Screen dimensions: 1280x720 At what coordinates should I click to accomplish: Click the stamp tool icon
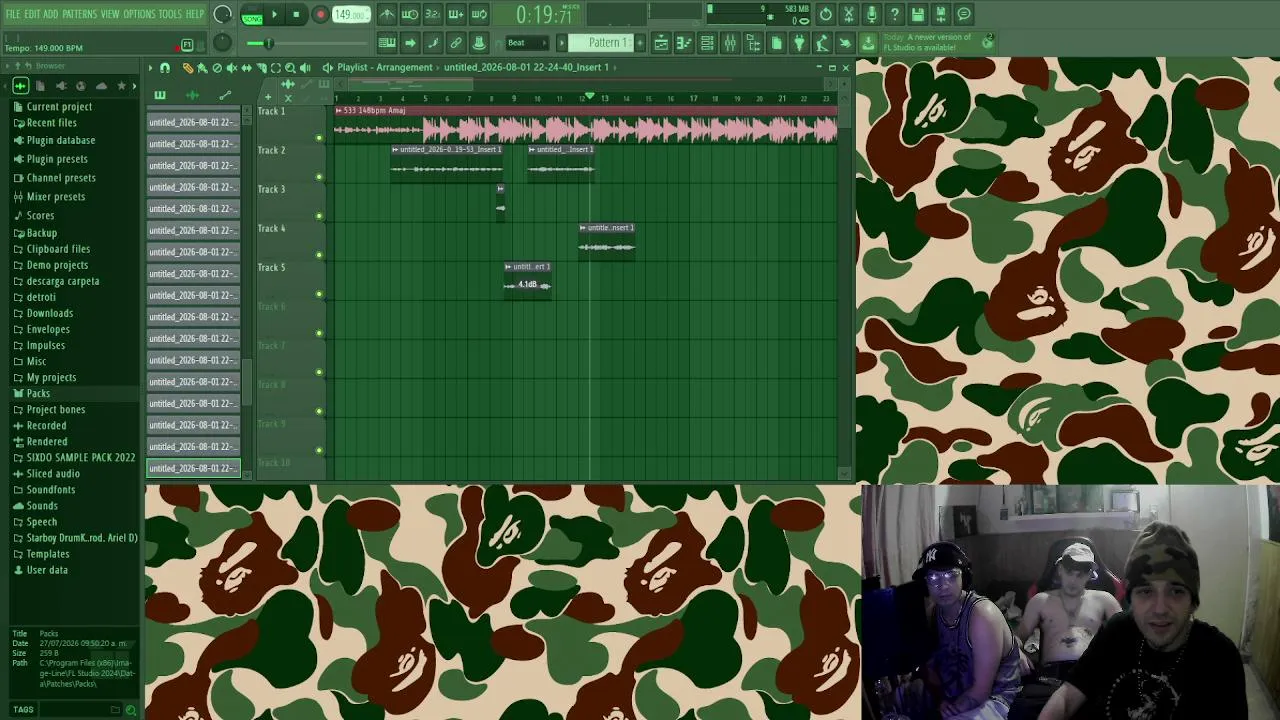coord(478,43)
